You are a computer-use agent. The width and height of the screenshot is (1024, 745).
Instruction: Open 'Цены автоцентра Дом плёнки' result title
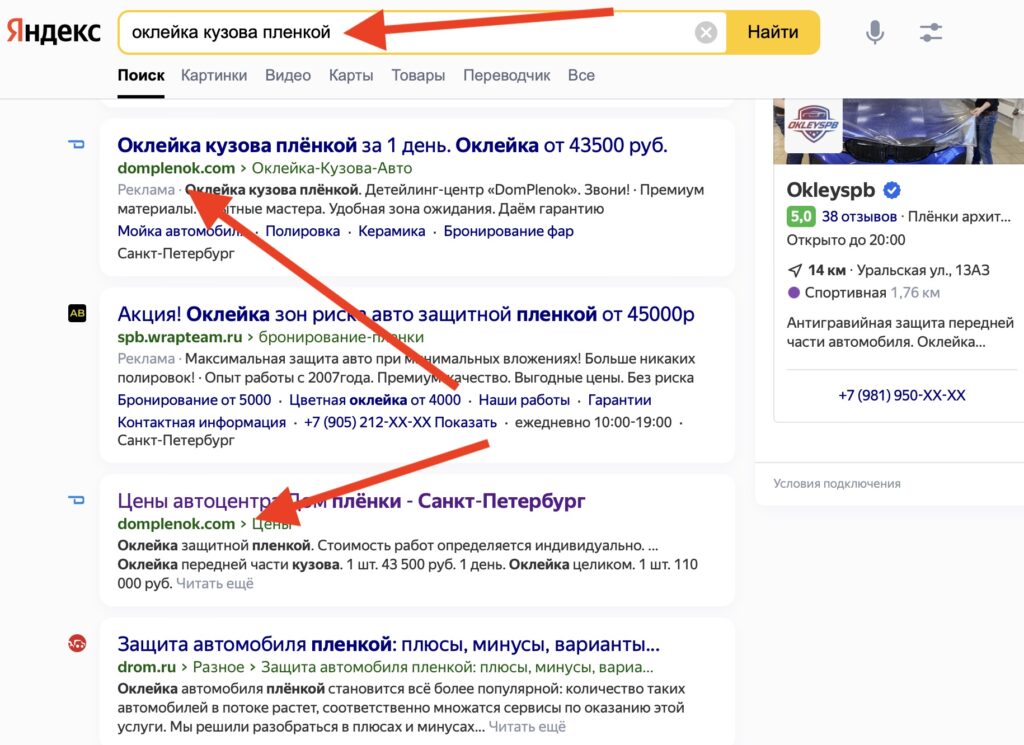tap(351, 501)
